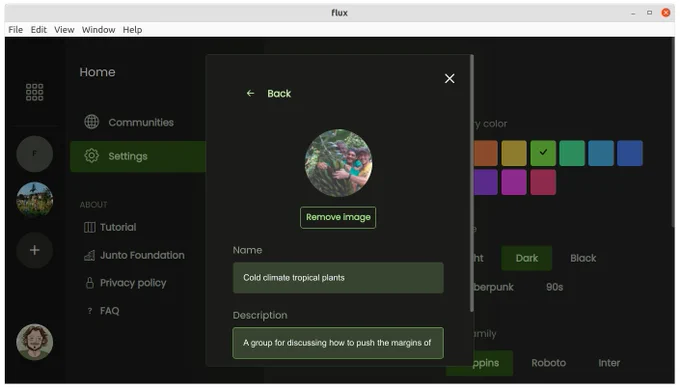Select the Dark theme option
Viewport: 680px width, 389px height.
click(526, 258)
